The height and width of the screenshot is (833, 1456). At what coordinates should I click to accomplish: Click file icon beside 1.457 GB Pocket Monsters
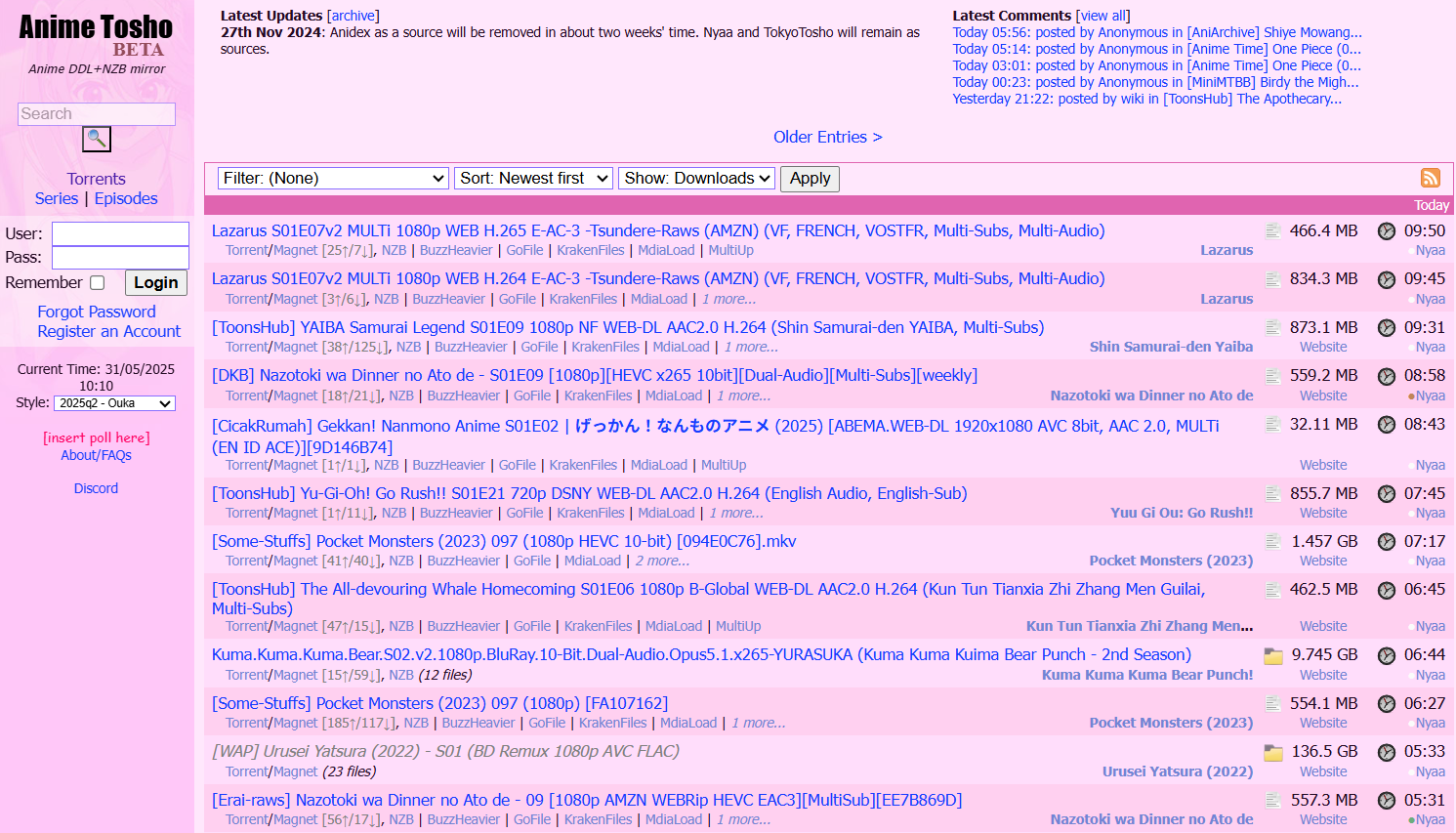(1272, 542)
